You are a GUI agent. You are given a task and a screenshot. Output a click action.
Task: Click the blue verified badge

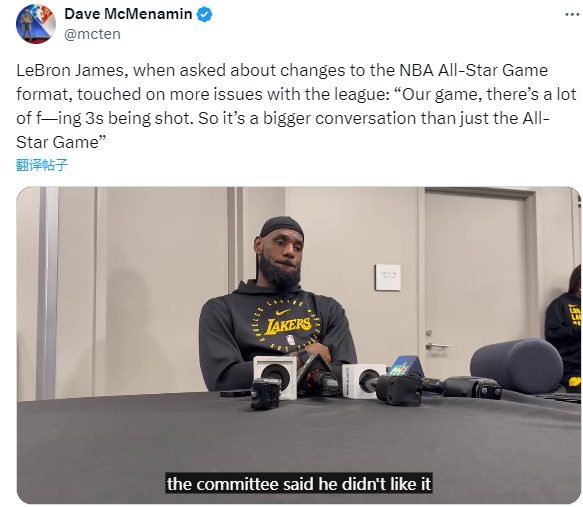click(x=204, y=14)
